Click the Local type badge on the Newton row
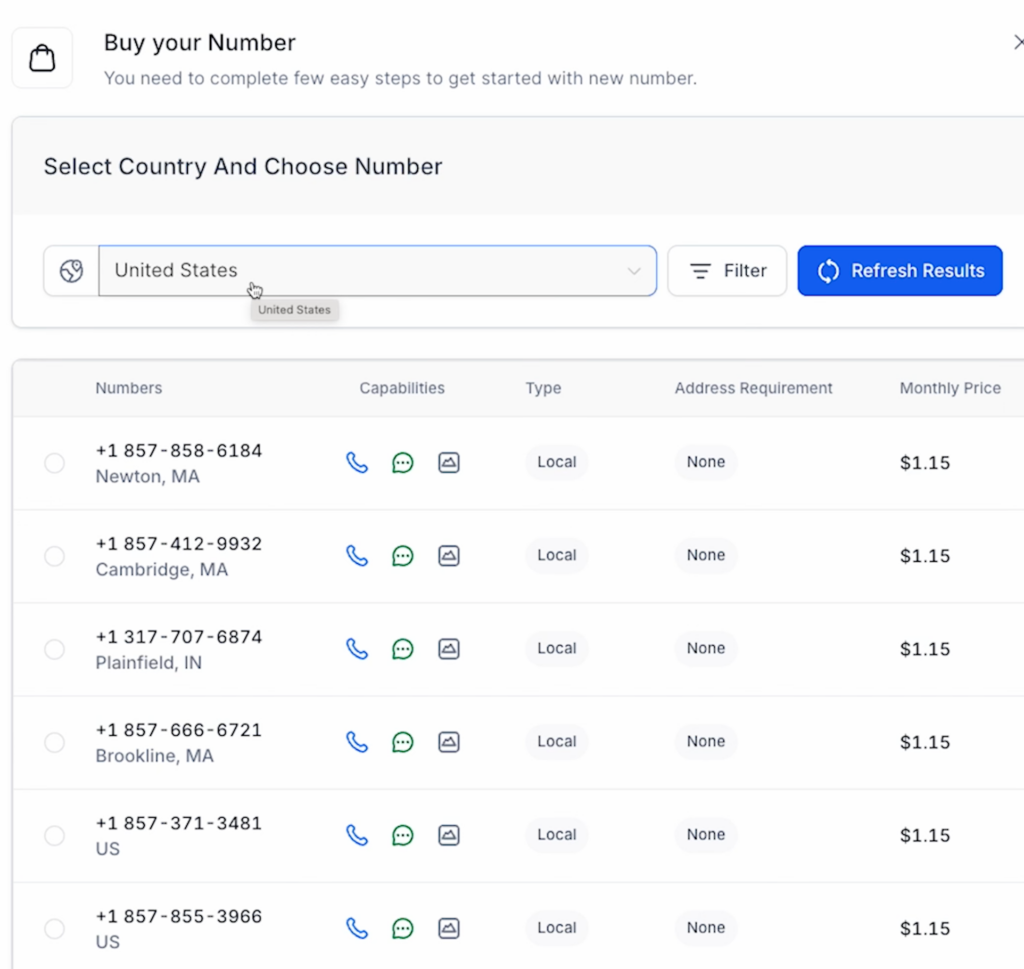 point(556,462)
